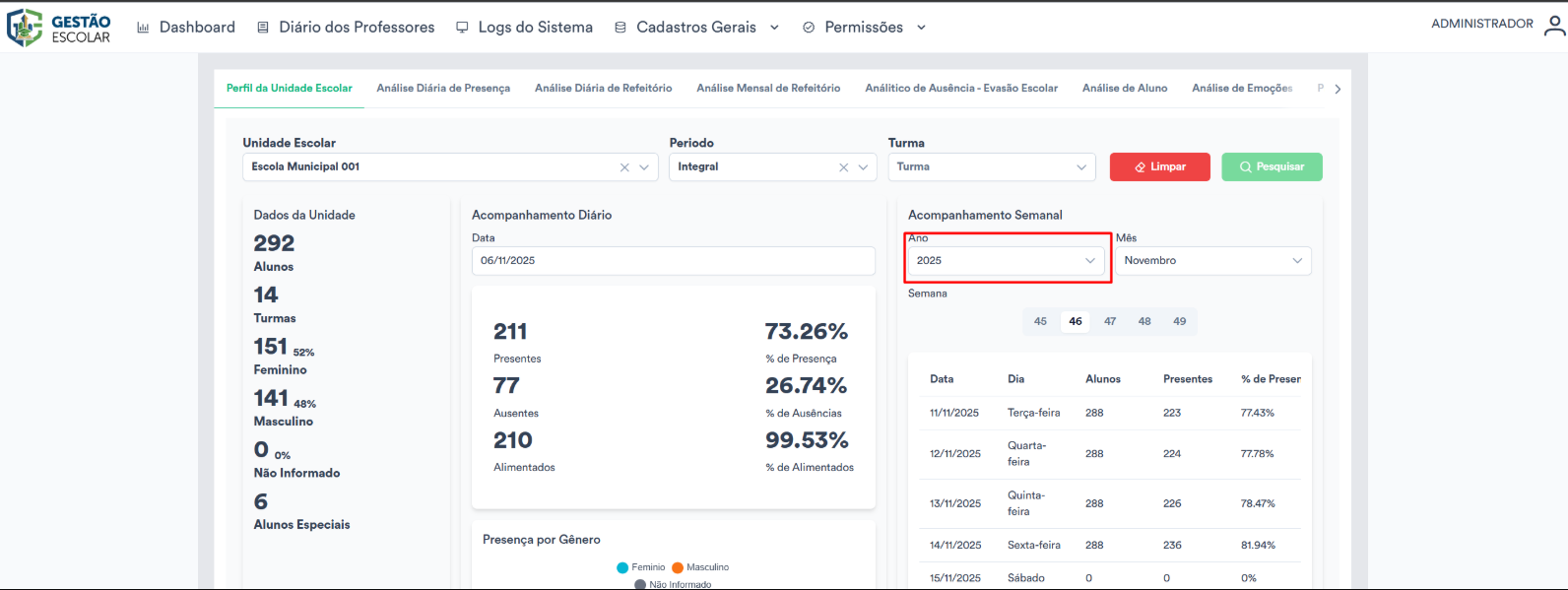Clear the Unidade Escolar selection with the X icon
Image resolution: width=1568 pixels, height=590 pixels.
(x=624, y=167)
